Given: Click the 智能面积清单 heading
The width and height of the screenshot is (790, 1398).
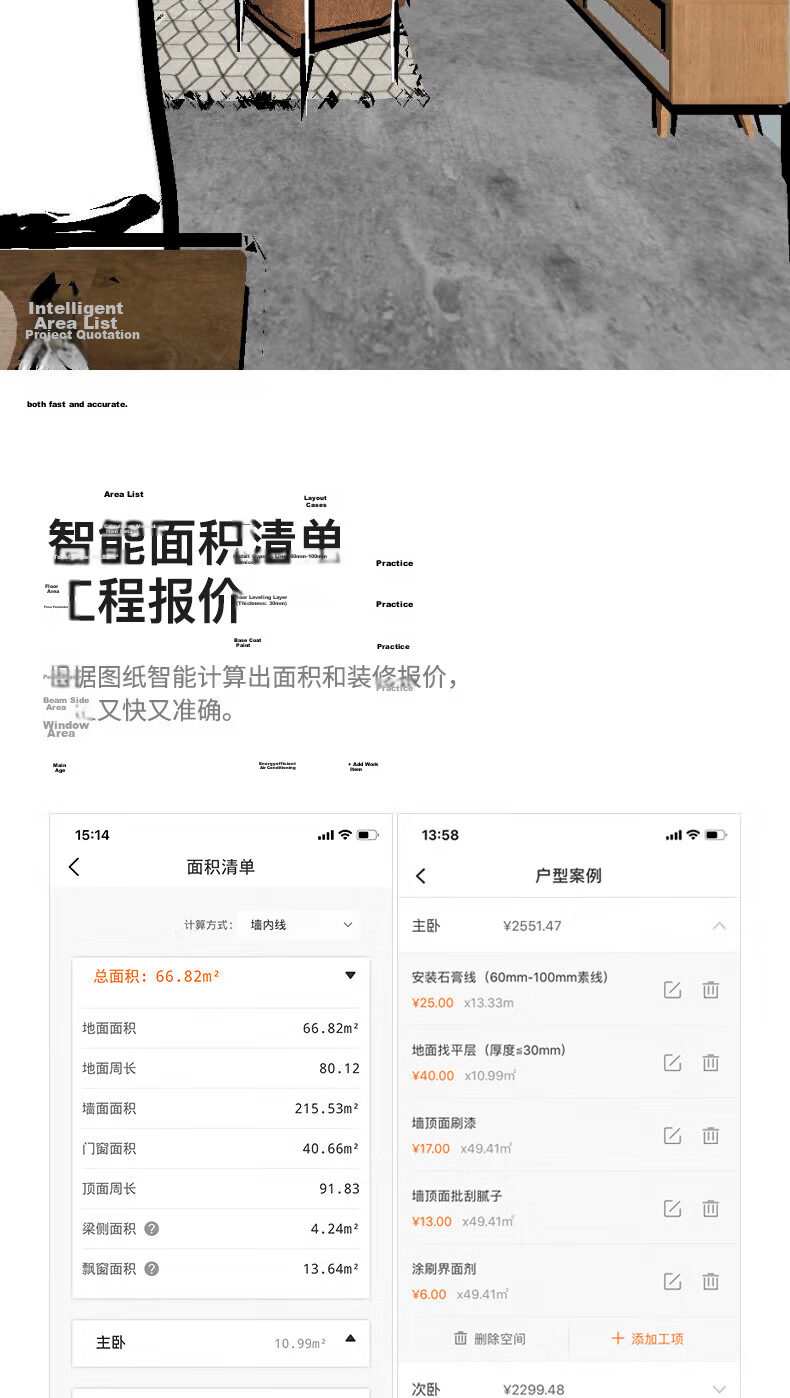Looking at the screenshot, I should [196, 543].
